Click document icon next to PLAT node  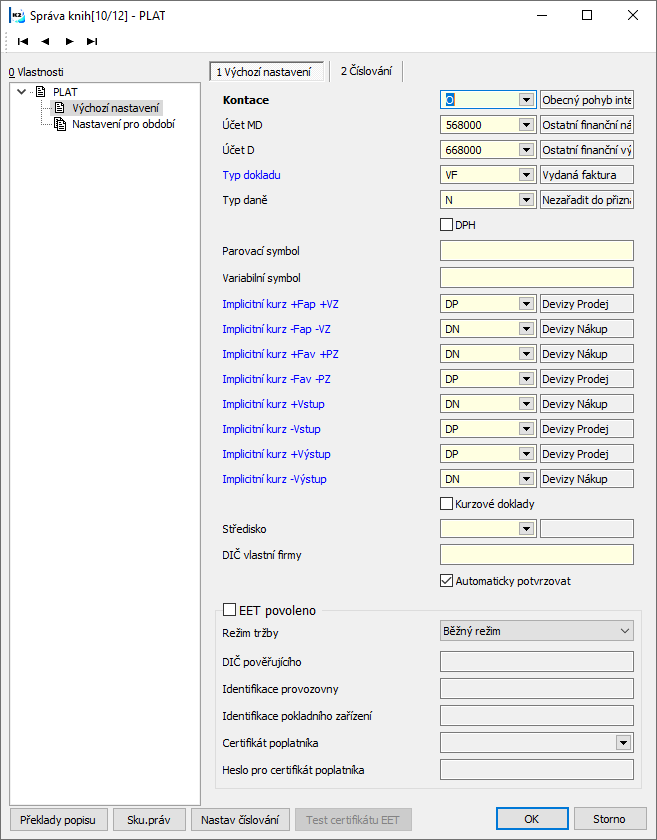41,92
